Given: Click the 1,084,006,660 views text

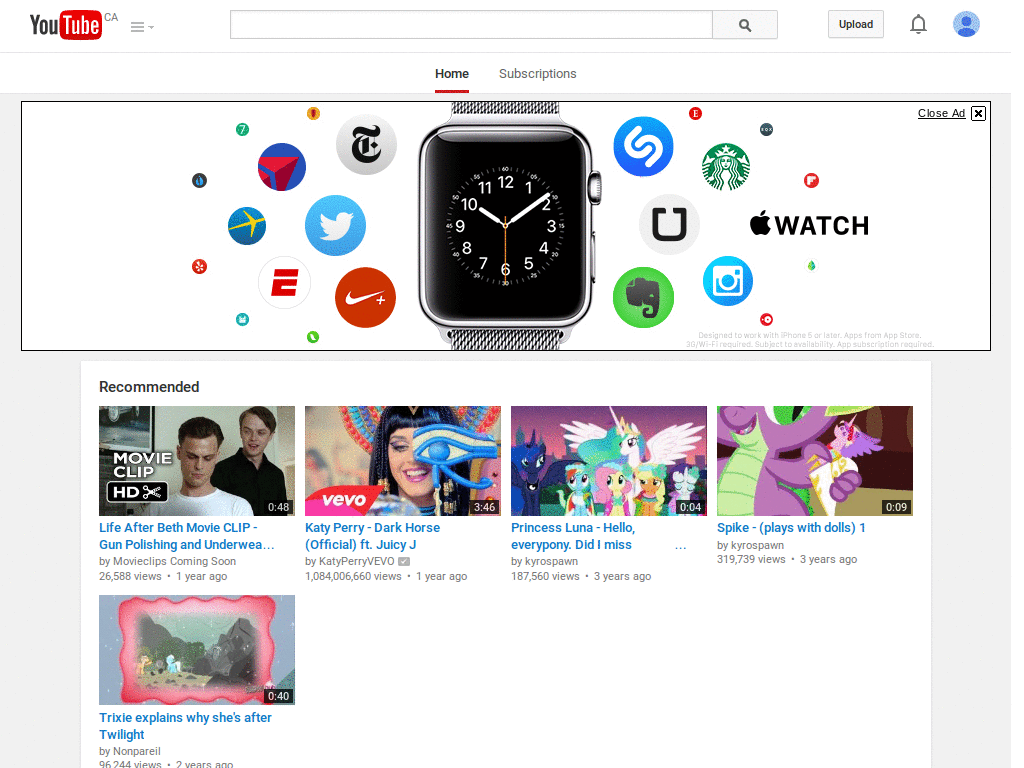Looking at the screenshot, I should (x=353, y=576).
